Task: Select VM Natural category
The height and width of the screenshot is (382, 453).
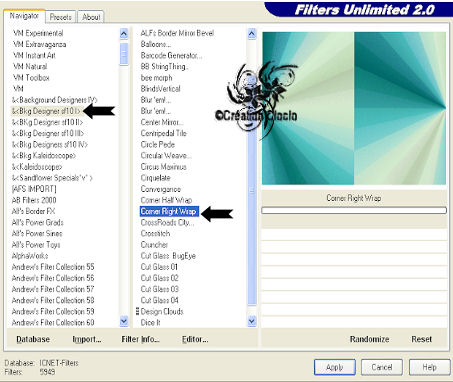Action: (30, 67)
